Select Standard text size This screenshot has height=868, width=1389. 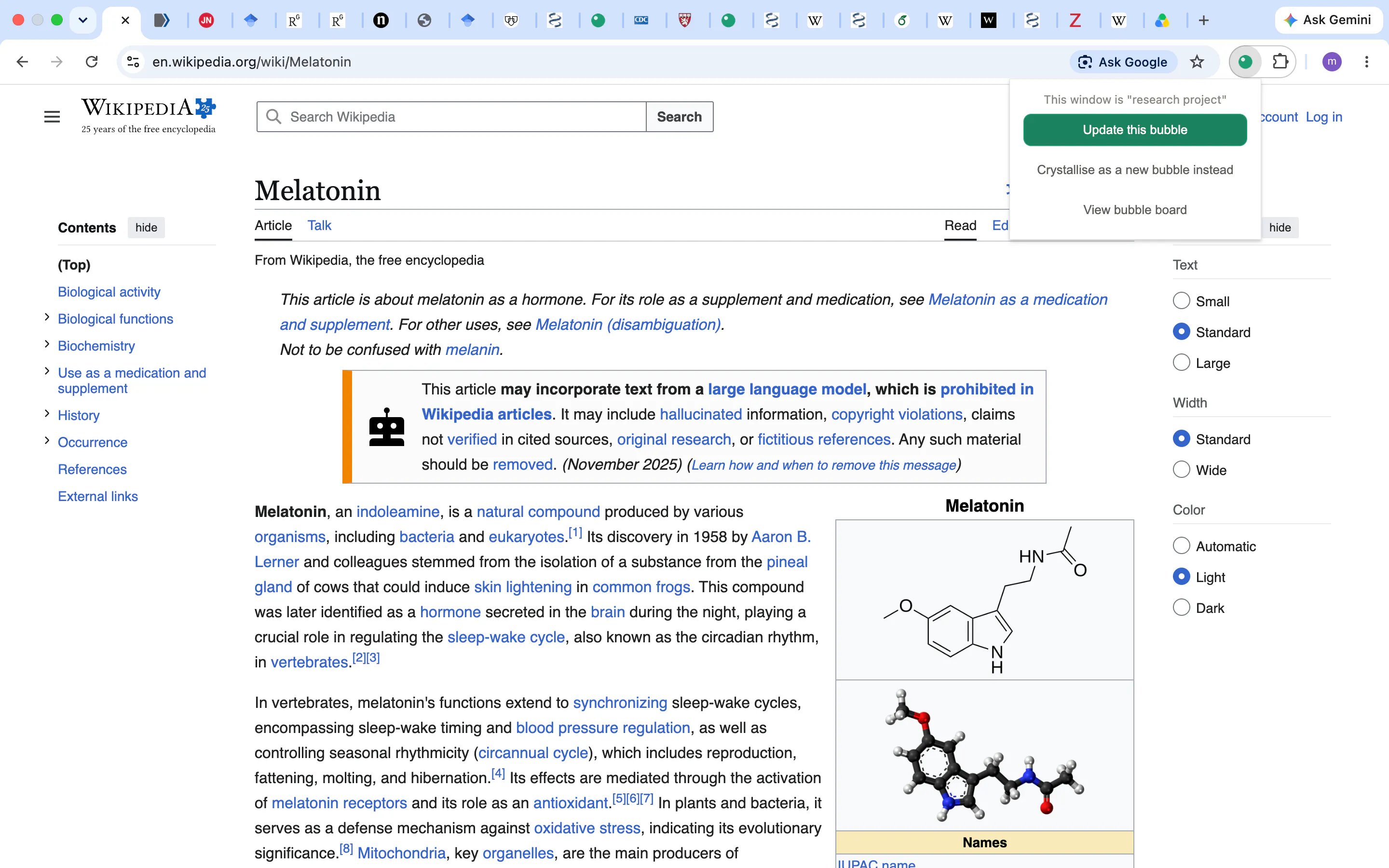(1181, 332)
